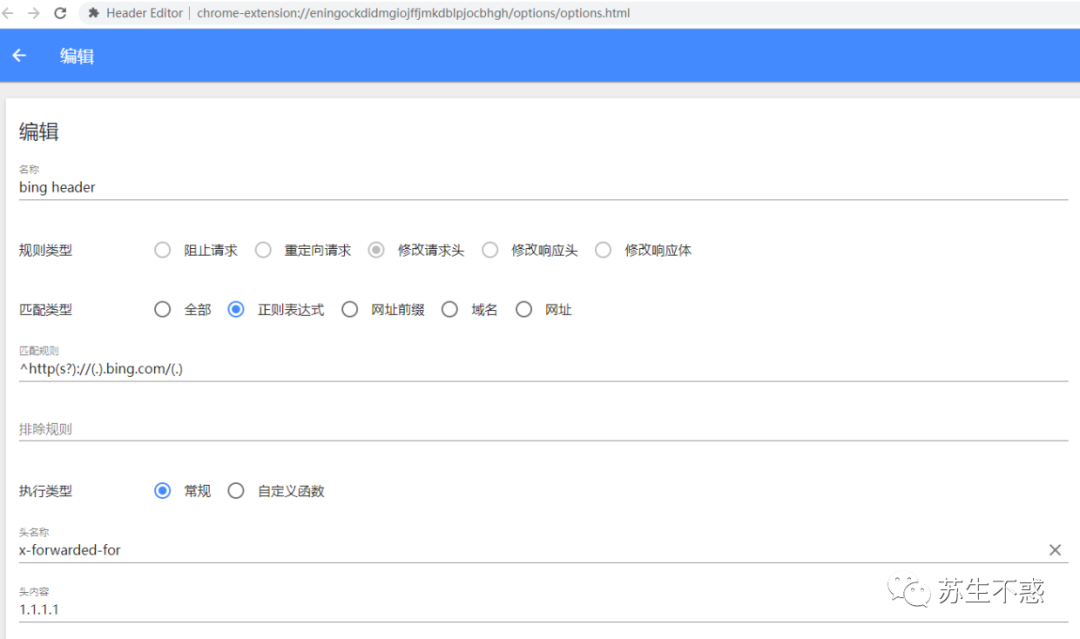Click the 规则类型 label
Viewport: 1080px width, 639px height.
tap(45, 250)
